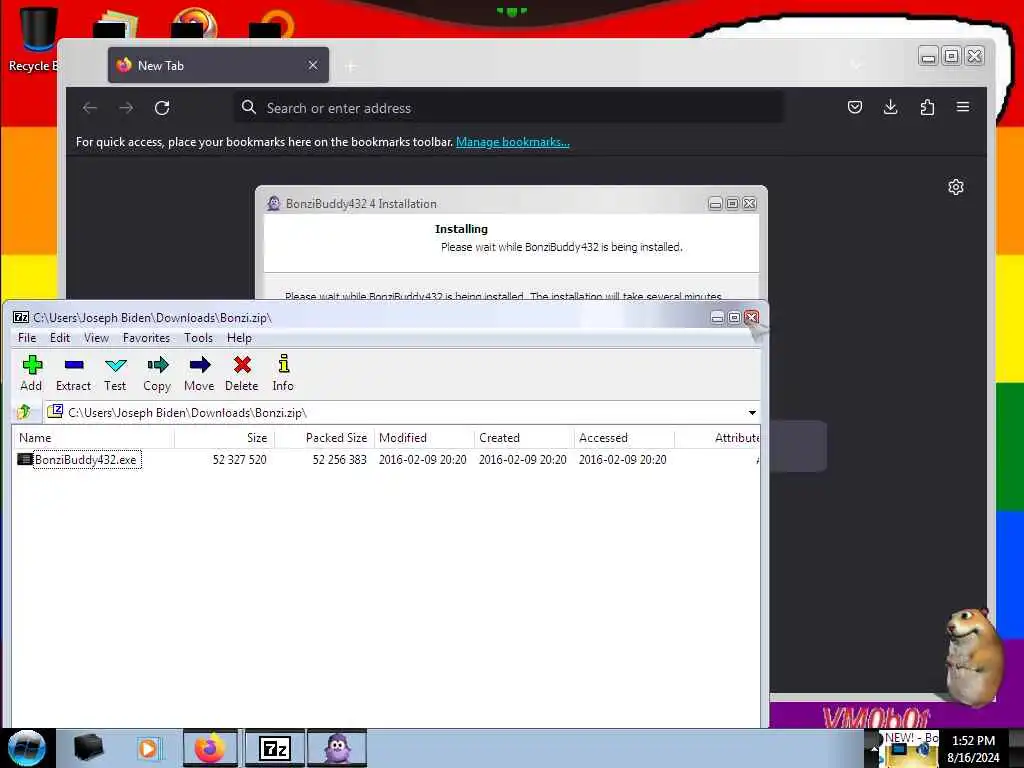
Task: Sort by the Size column header
Action: 225,438
